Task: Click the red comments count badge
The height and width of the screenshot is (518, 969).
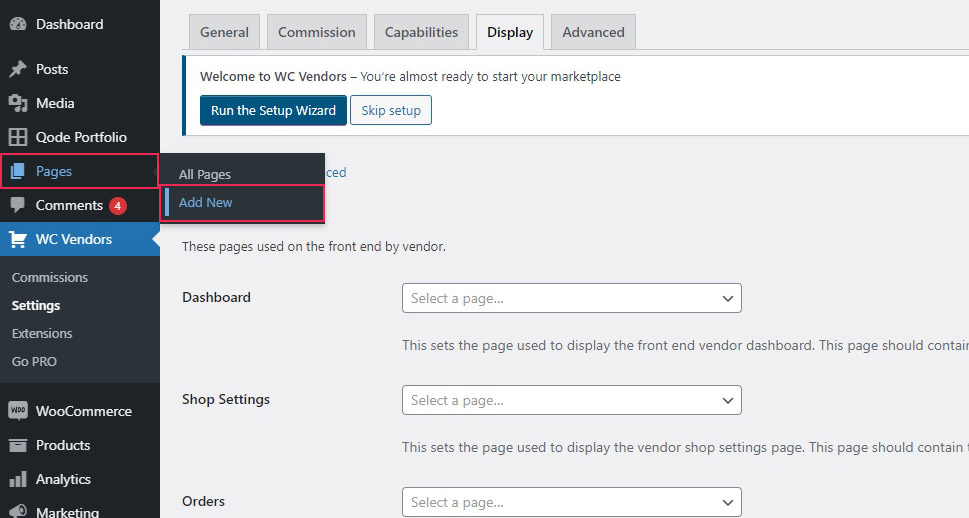Action: [118, 206]
